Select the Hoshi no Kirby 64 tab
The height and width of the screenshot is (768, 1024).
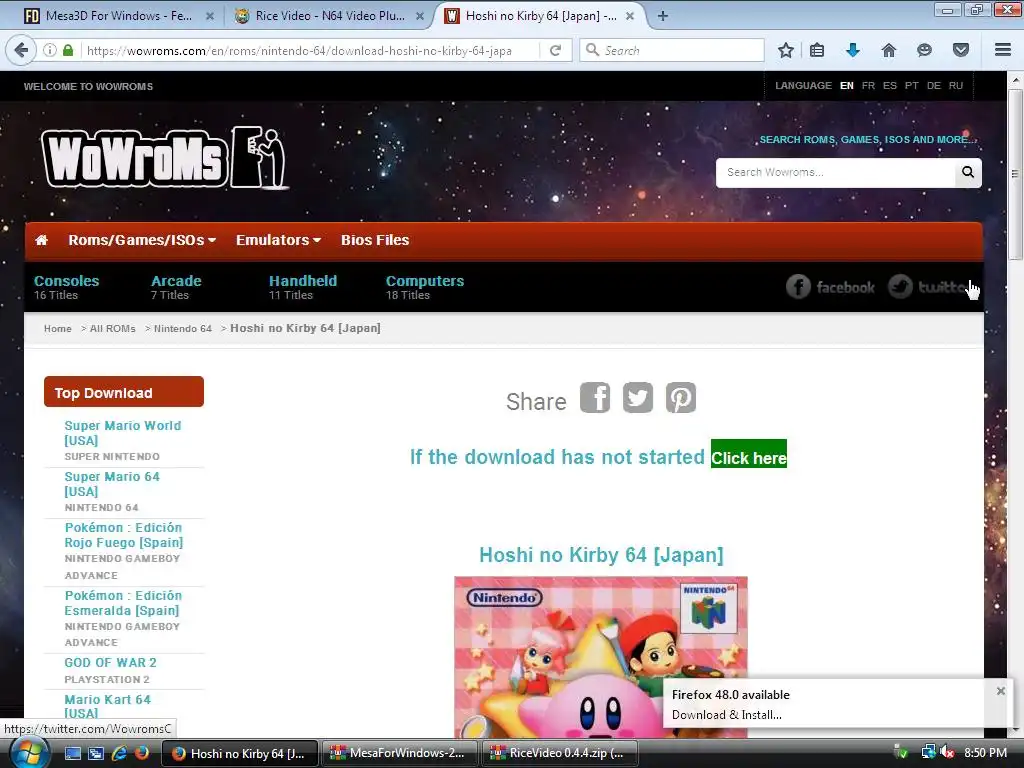(541, 16)
